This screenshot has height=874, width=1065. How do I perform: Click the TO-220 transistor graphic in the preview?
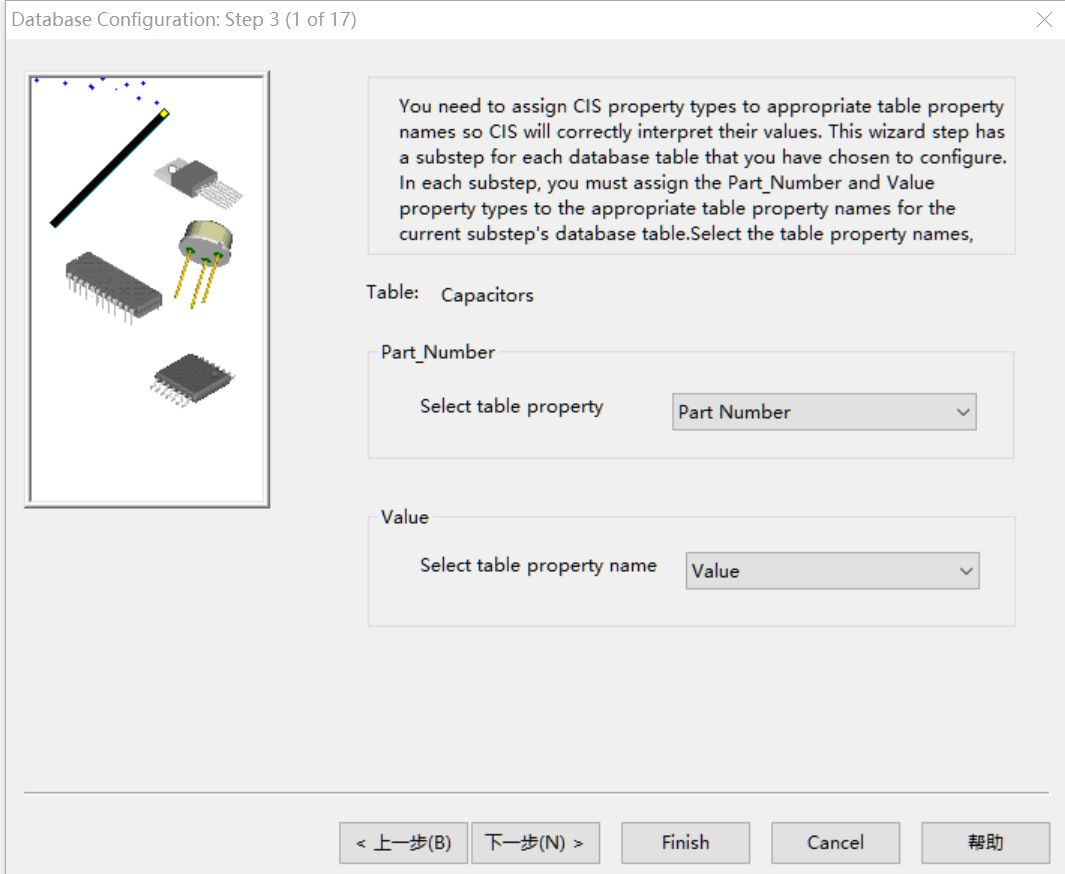[200, 180]
